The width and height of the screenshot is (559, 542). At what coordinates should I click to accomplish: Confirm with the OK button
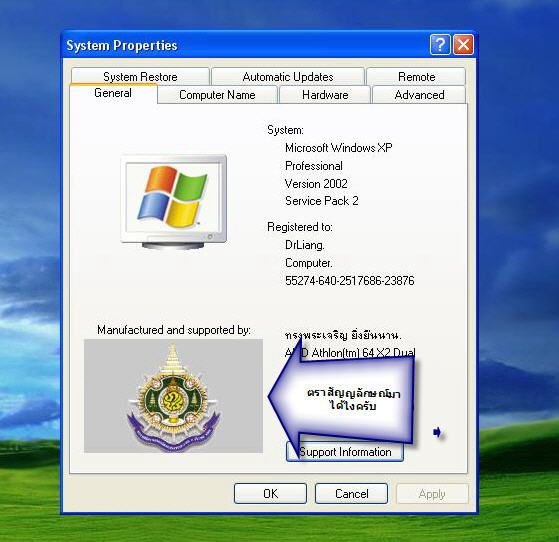point(270,494)
